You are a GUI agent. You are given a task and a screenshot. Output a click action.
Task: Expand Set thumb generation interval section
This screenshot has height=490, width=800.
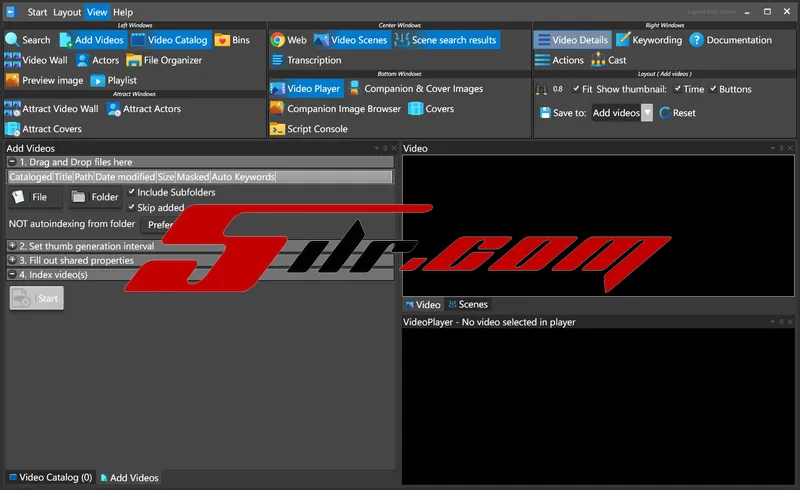click(13, 246)
